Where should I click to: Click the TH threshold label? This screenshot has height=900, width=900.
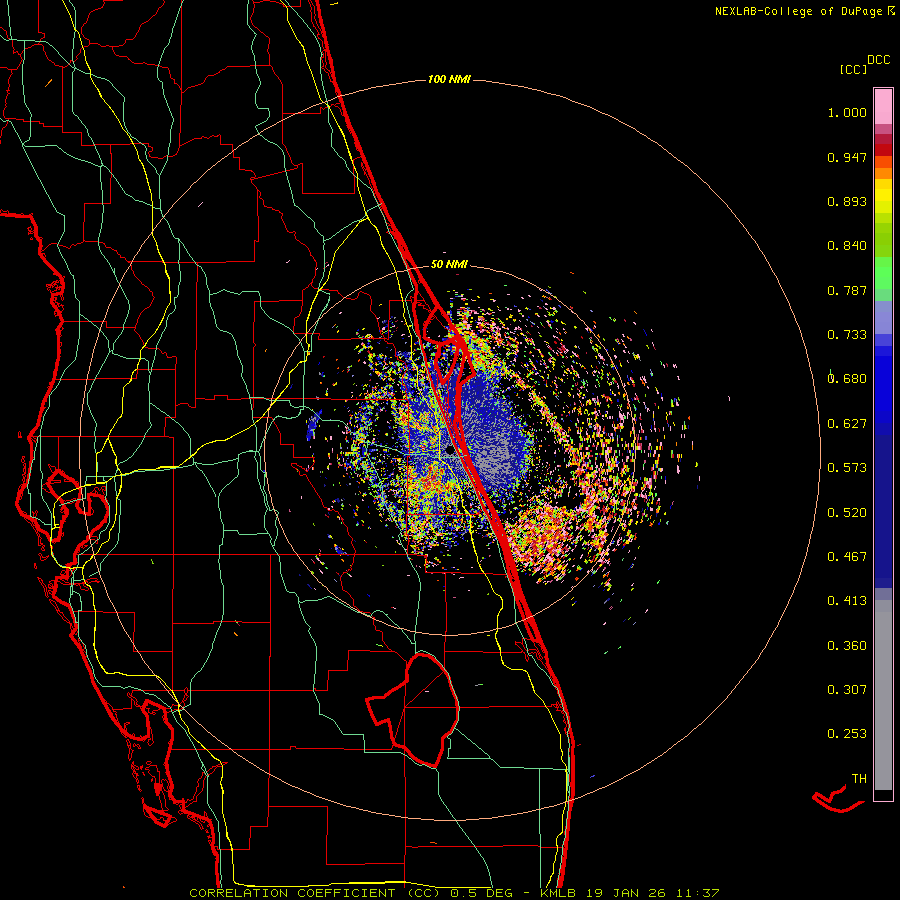point(859,779)
